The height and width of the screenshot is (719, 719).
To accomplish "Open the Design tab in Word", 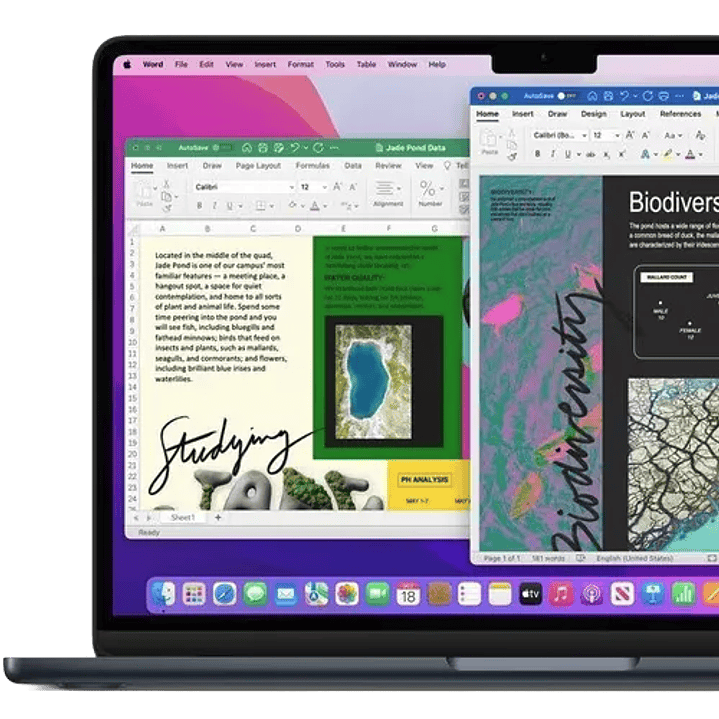I will pyautogui.click(x=594, y=114).
